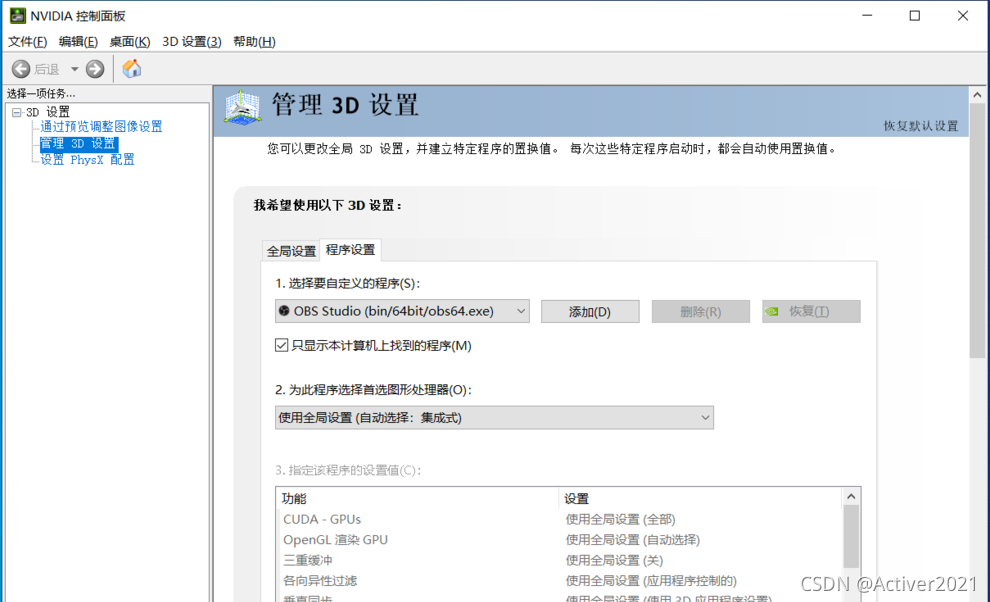The image size is (990, 602).
Task: Open the 3D 设置(3) menu
Action: pyautogui.click(x=192, y=42)
